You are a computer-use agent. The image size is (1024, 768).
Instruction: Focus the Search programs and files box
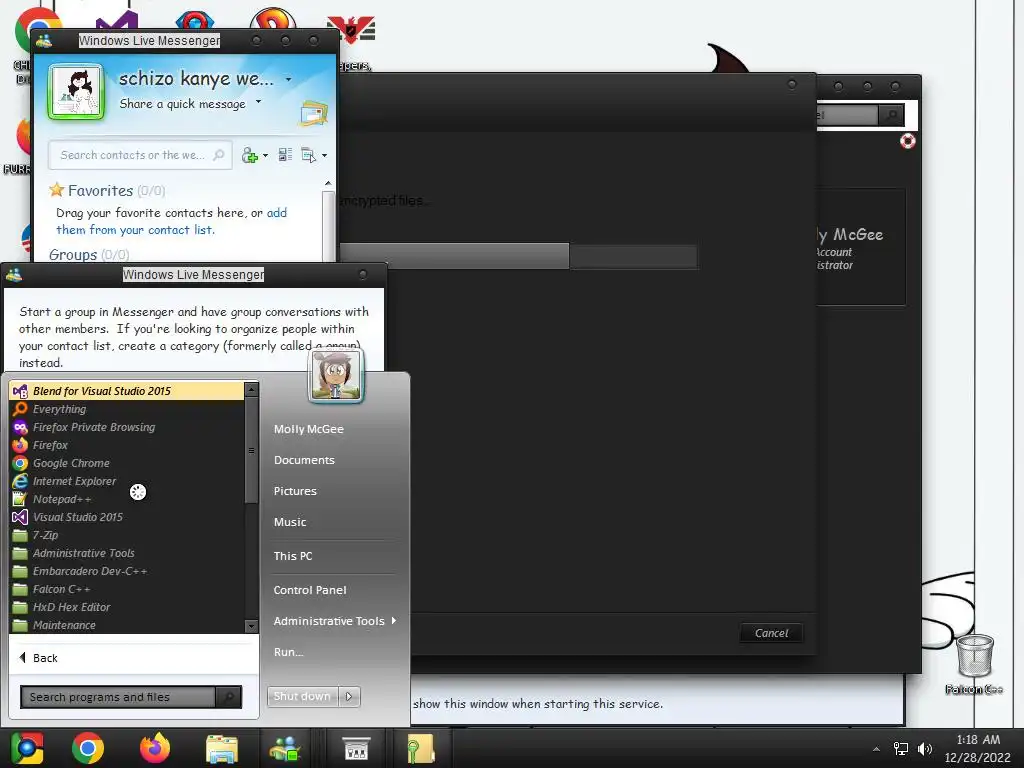[118, 697]
